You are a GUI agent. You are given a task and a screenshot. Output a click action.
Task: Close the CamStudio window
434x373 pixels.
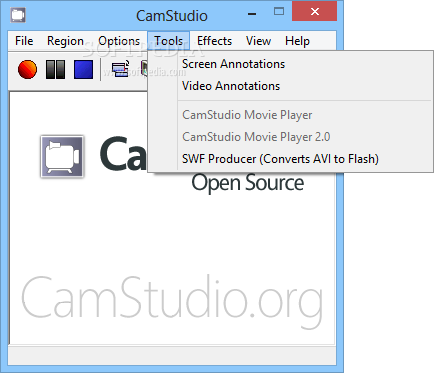coord(315,11)
